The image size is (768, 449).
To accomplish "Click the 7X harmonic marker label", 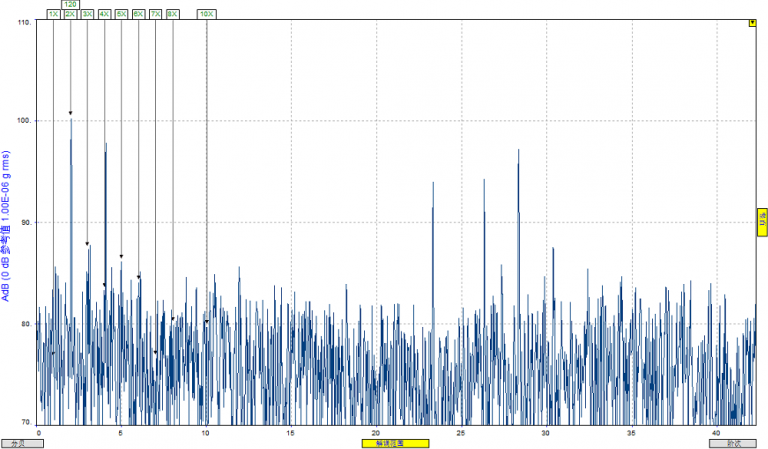I will coord(155,14).
